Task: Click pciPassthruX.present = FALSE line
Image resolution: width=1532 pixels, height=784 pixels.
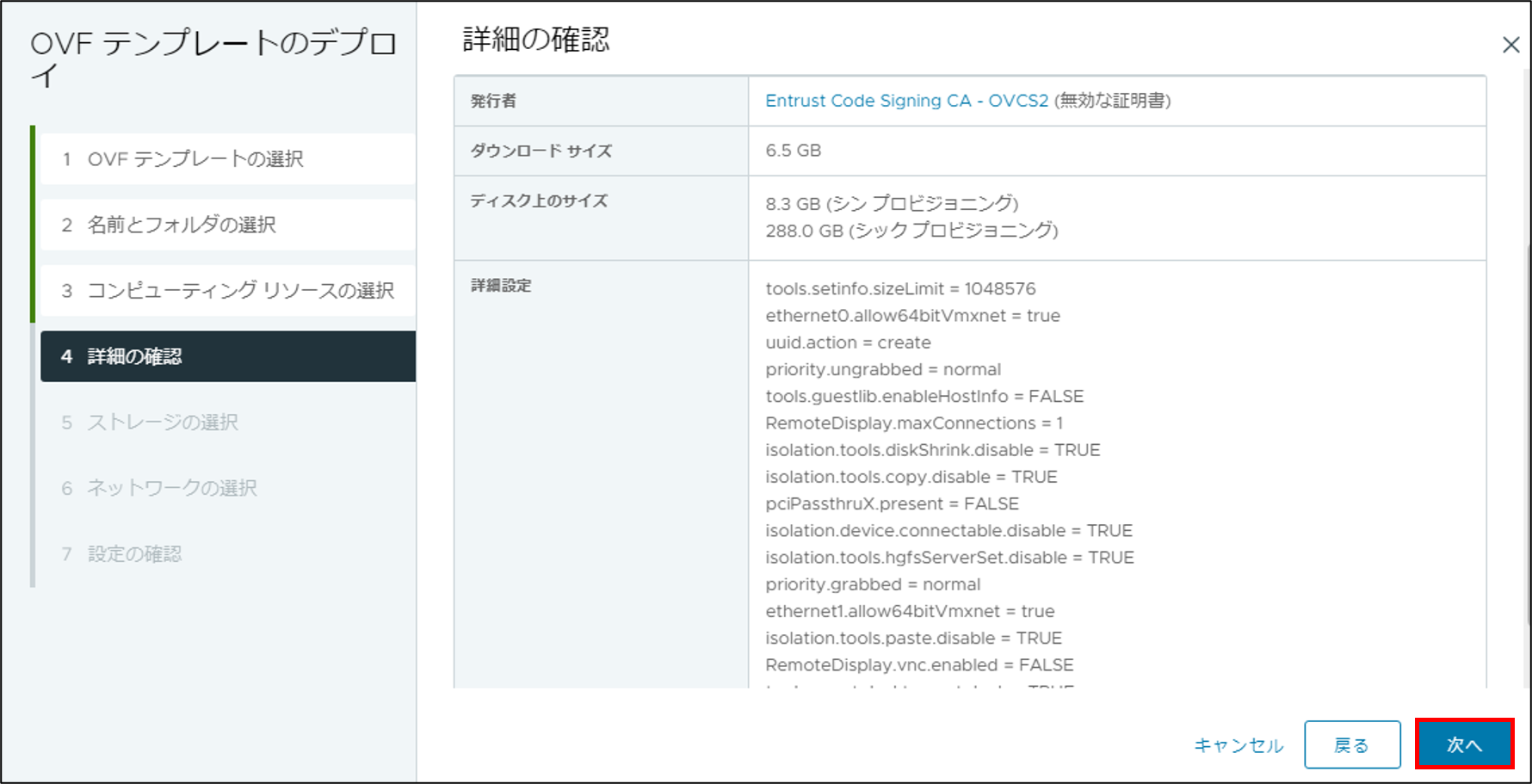Action: [x=892, y=503]
